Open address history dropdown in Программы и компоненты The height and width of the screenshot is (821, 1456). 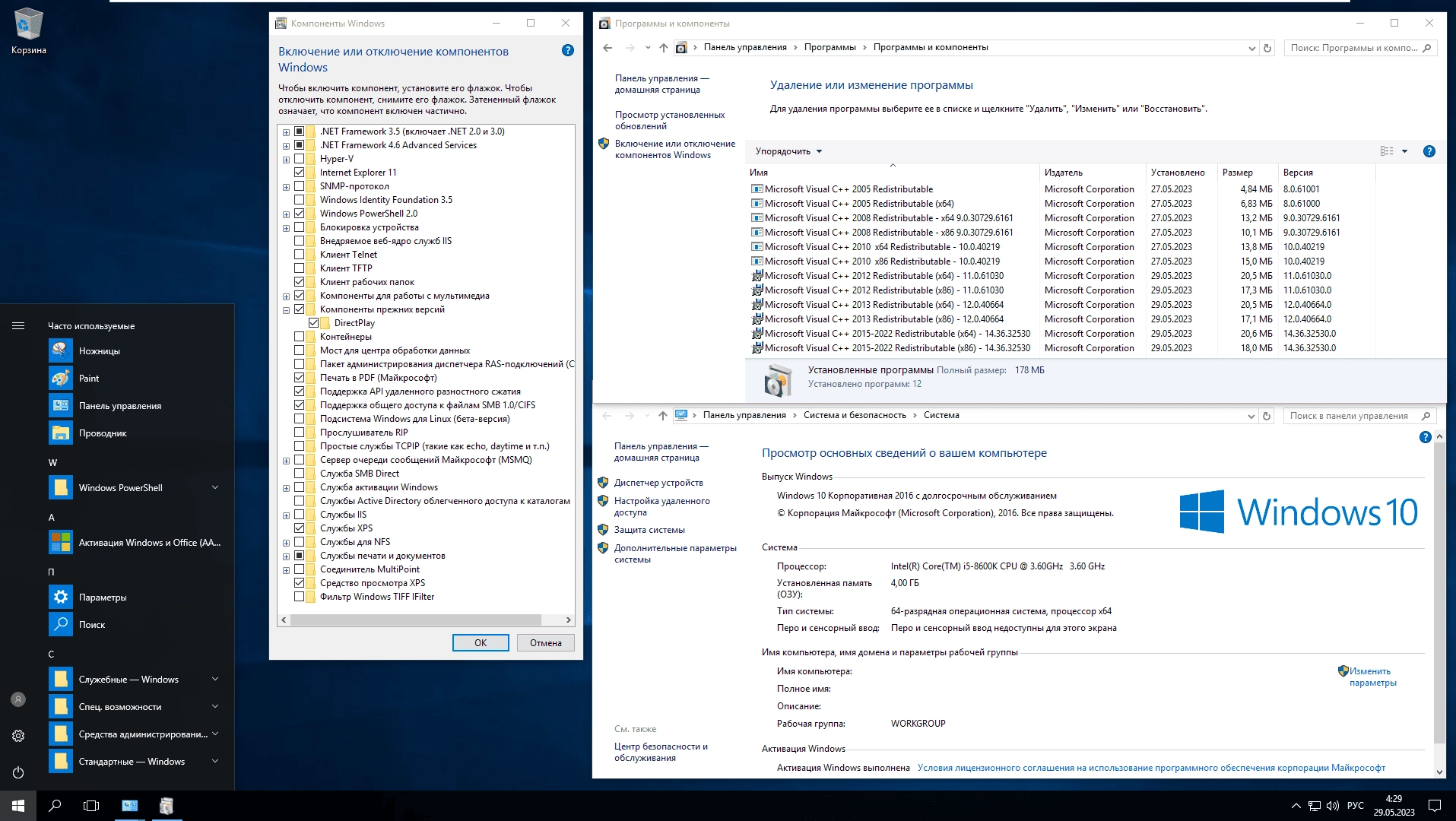tap(1251, 48)
